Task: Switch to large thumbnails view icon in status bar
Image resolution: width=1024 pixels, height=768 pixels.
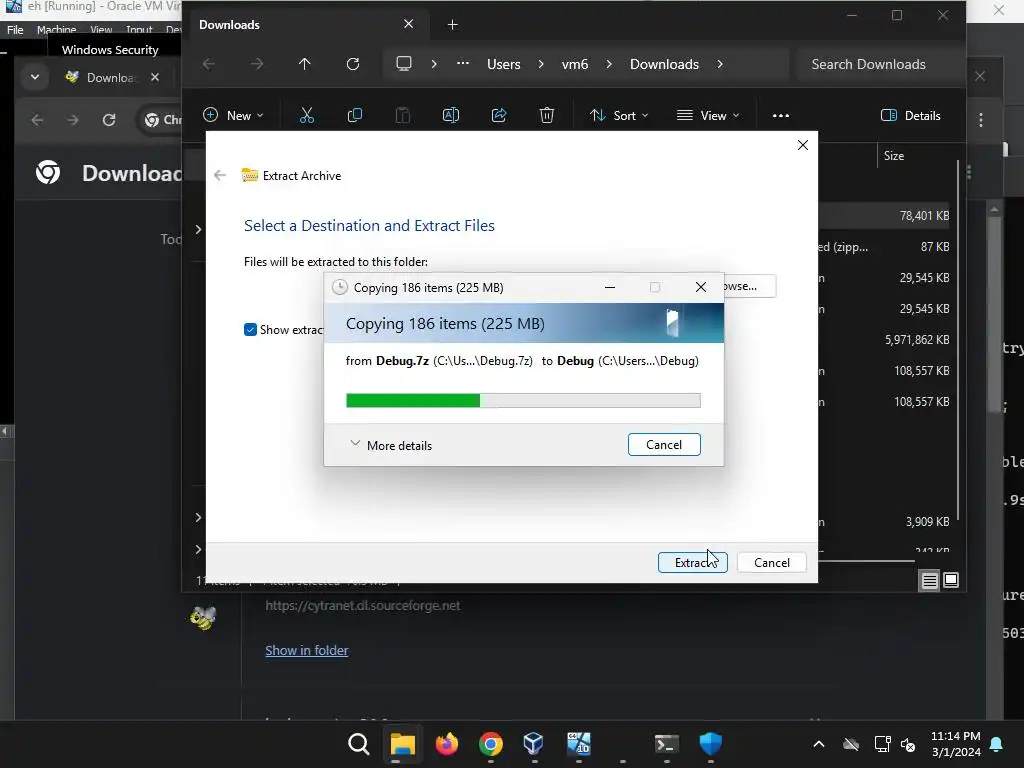Action: coord(951,580)
